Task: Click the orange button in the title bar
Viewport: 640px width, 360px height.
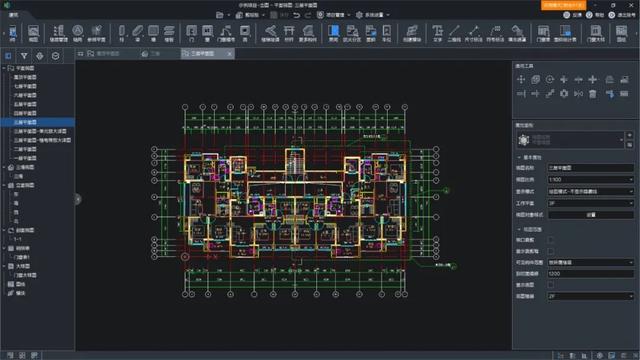Action: pos(564,5)
